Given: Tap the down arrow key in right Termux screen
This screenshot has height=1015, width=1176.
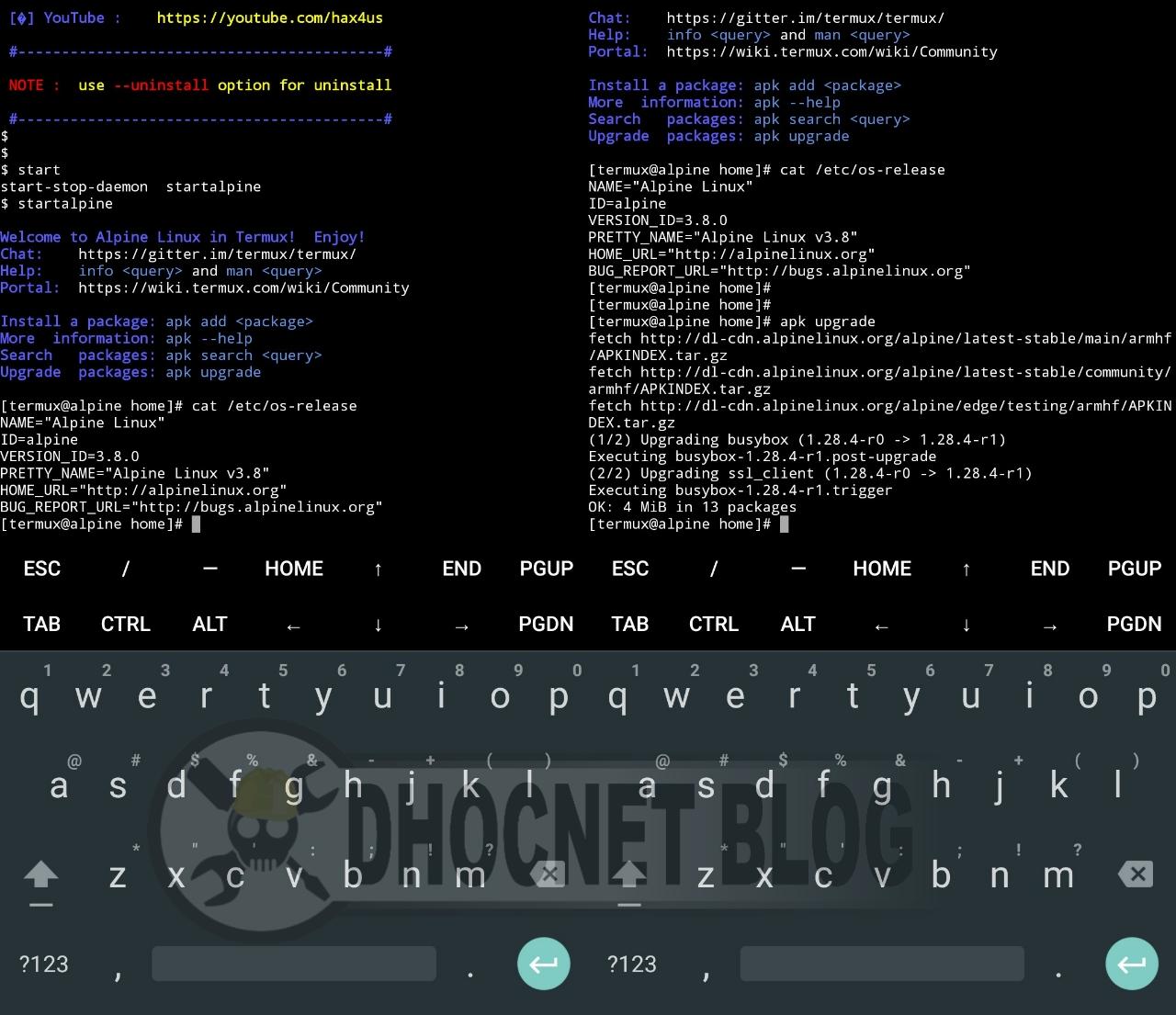Looking at the screenshot, I should coord(966,626).
